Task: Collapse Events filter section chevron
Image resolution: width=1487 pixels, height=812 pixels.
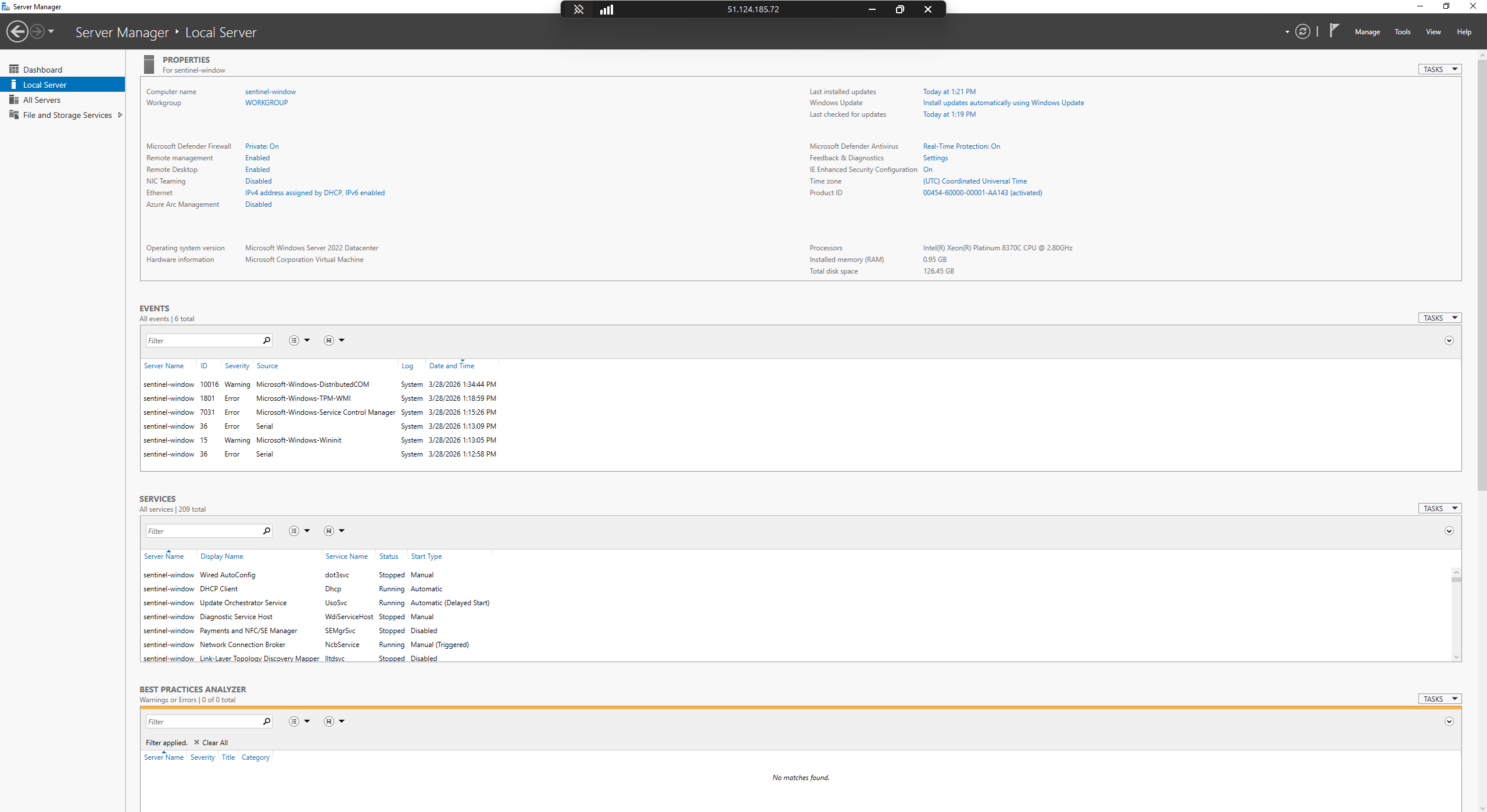Action: tap(1449, 340)
